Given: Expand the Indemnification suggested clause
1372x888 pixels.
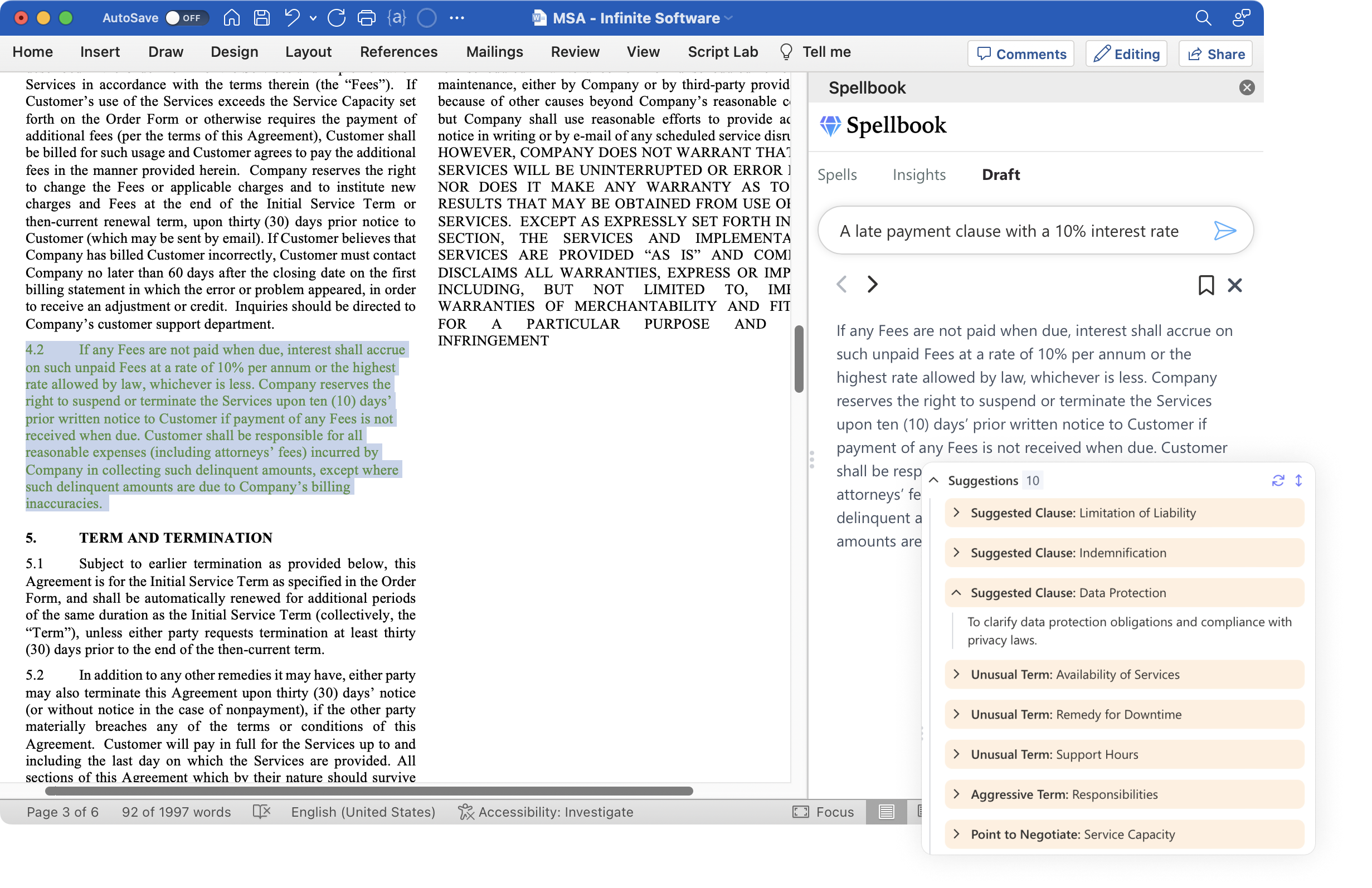Looking at the screenshot, I should tap(956, 552).
